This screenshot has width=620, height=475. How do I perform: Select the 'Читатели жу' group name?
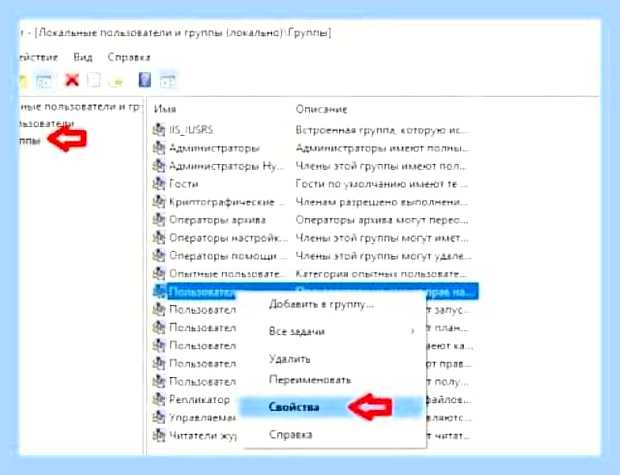click(x=203, y=435)
